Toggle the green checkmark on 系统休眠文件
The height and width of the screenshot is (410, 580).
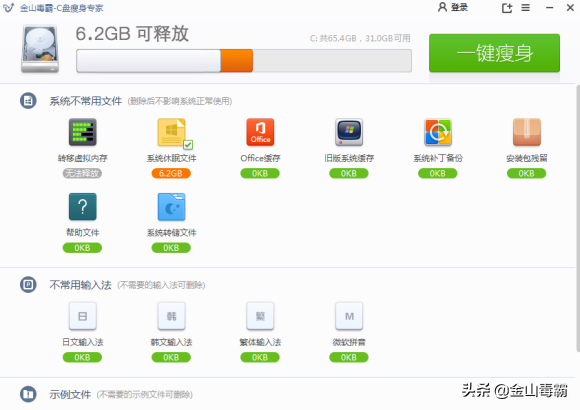click(x=188, y=145)
